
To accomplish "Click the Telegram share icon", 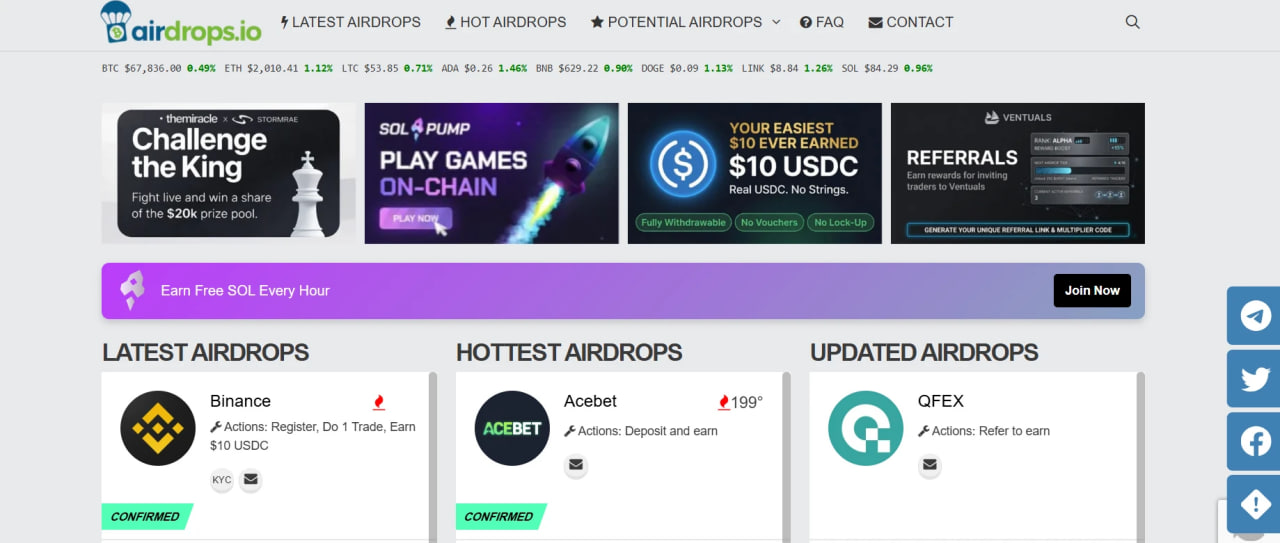I will (1255, 316).
